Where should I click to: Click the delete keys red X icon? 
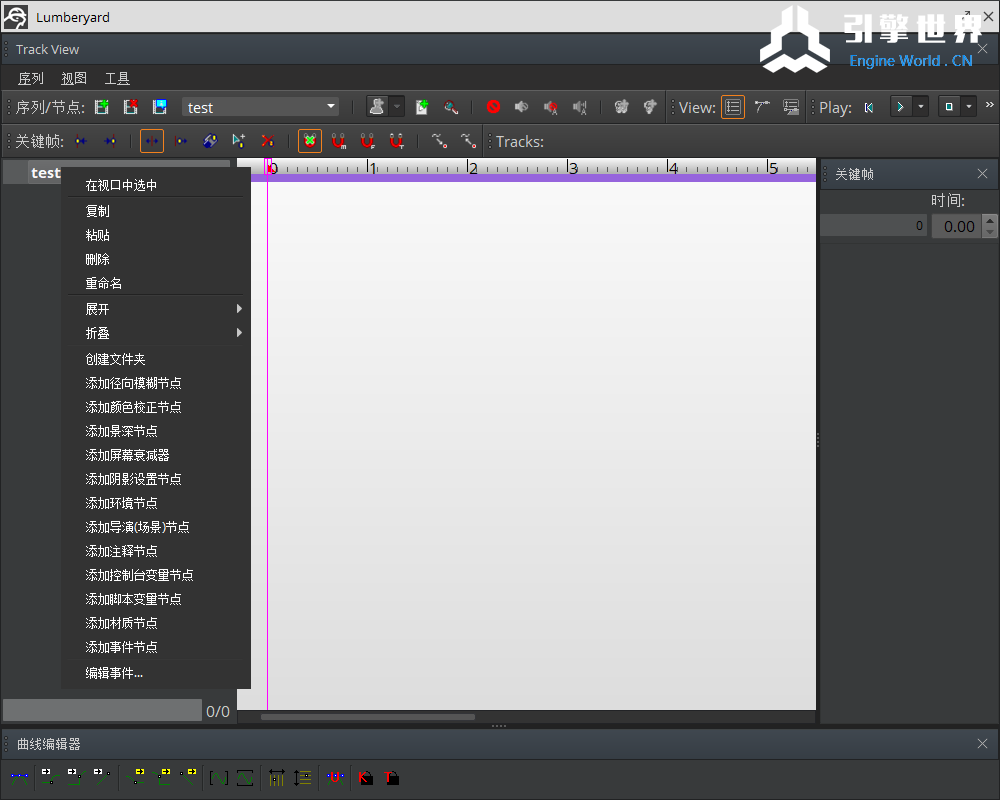[268, 141]
